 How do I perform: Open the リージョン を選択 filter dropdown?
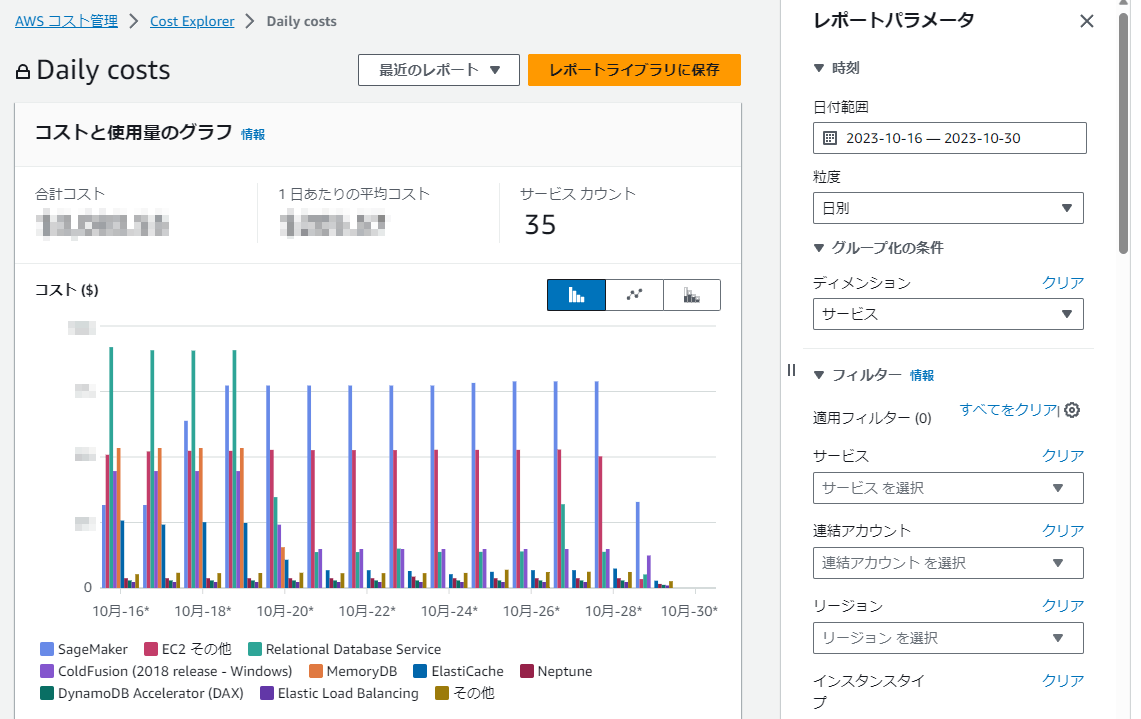[x=947, y=637]
